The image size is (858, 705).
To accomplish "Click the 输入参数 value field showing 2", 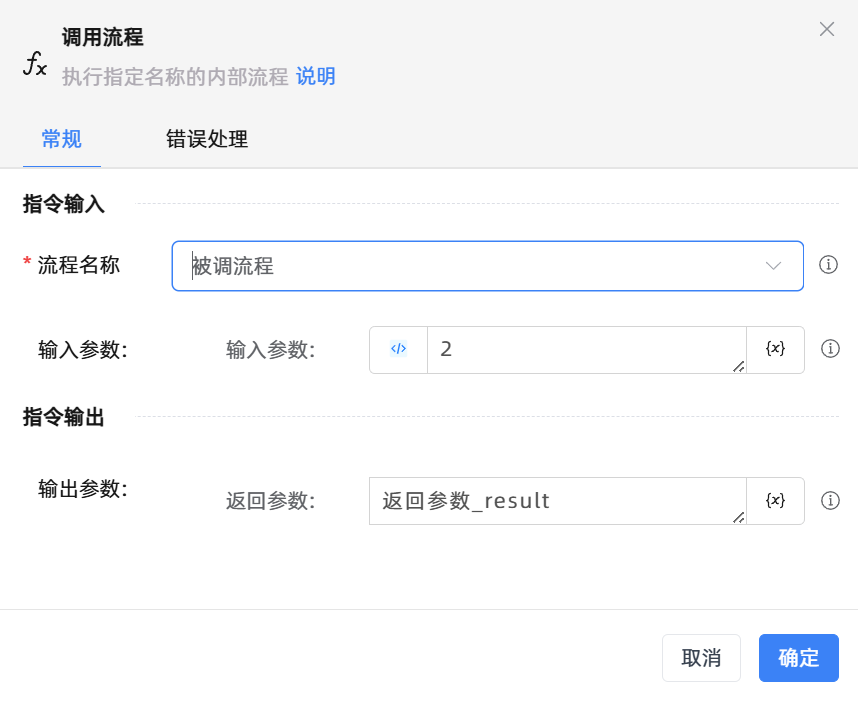I will point(580,350).
